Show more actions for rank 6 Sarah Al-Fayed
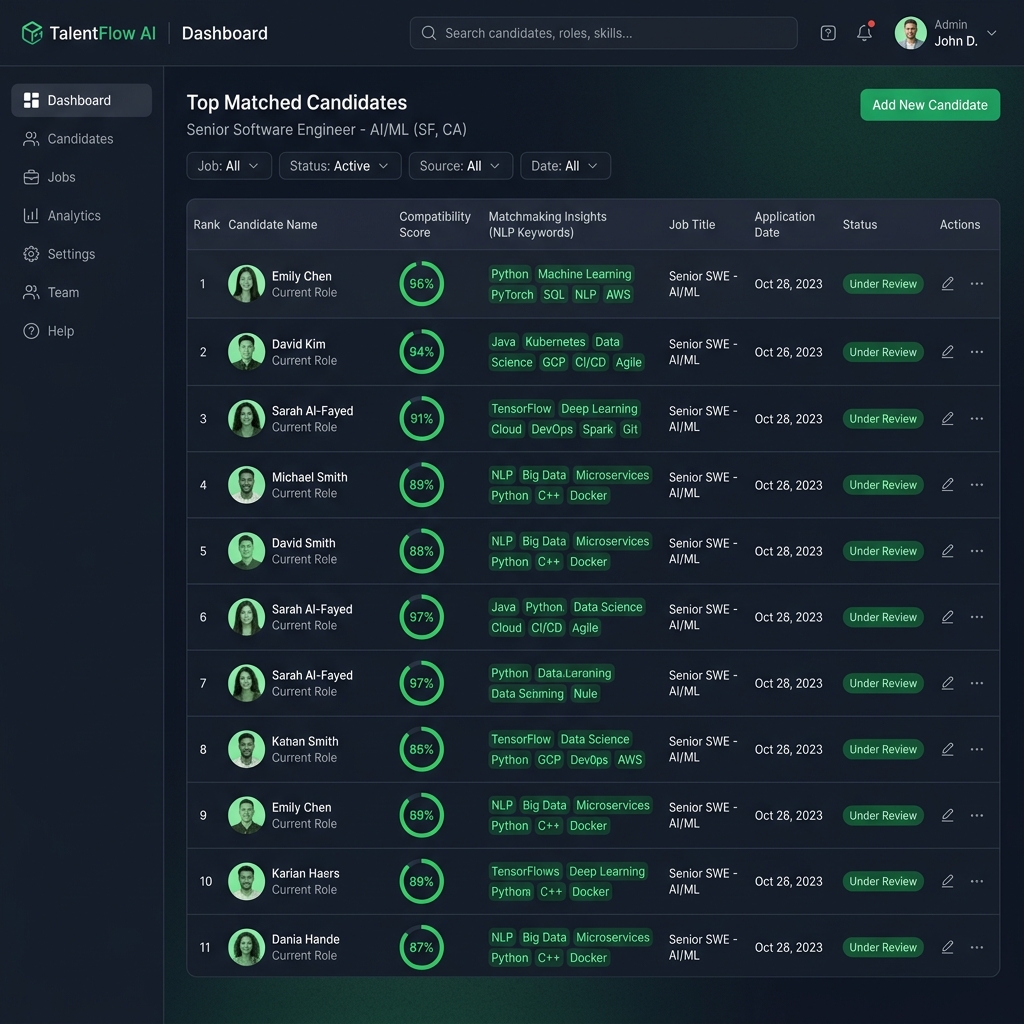The height and width of the screenshot is (1024, 1024). tap(977, 617)
